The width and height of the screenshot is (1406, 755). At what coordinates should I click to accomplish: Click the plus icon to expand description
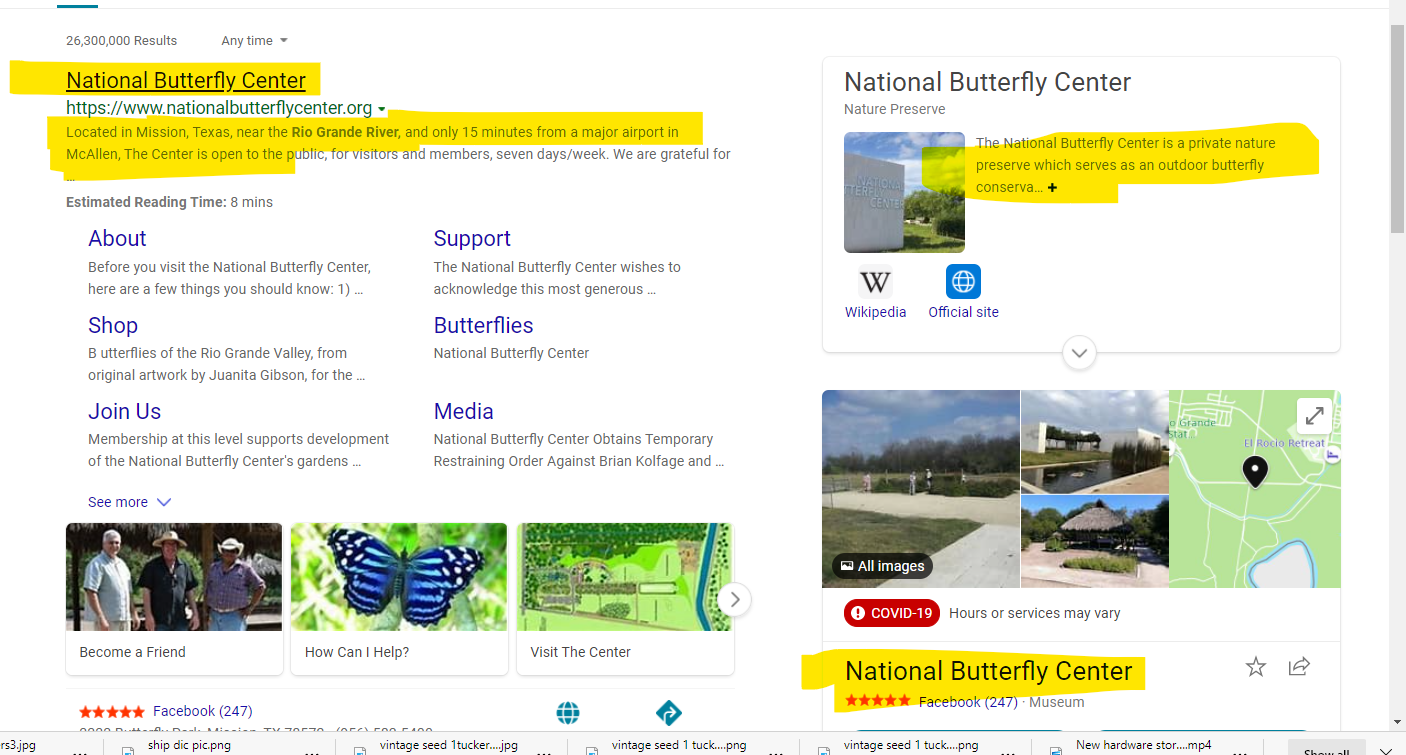tap(1052, 188)
